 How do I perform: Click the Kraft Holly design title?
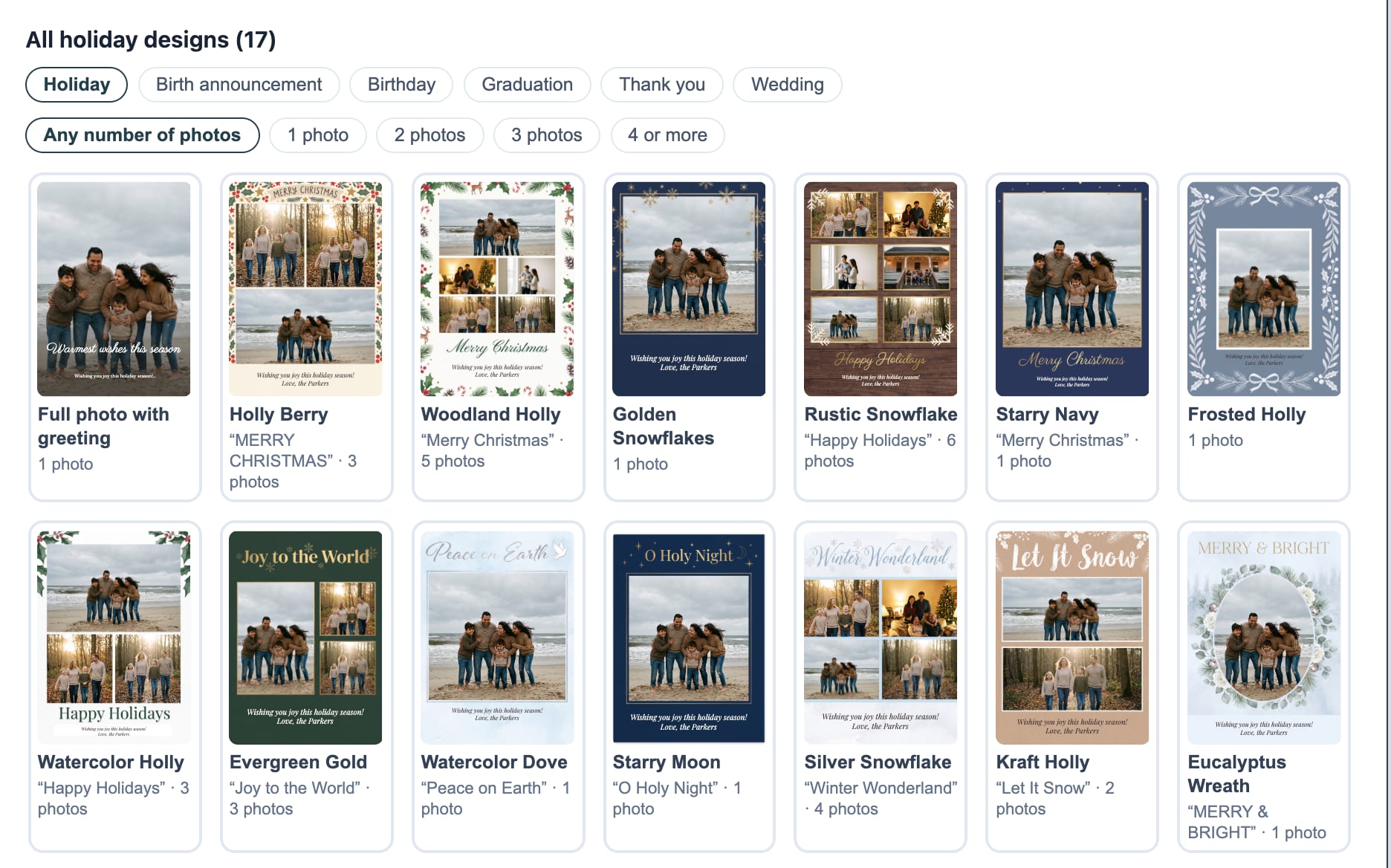click(x=1043, y=762)
